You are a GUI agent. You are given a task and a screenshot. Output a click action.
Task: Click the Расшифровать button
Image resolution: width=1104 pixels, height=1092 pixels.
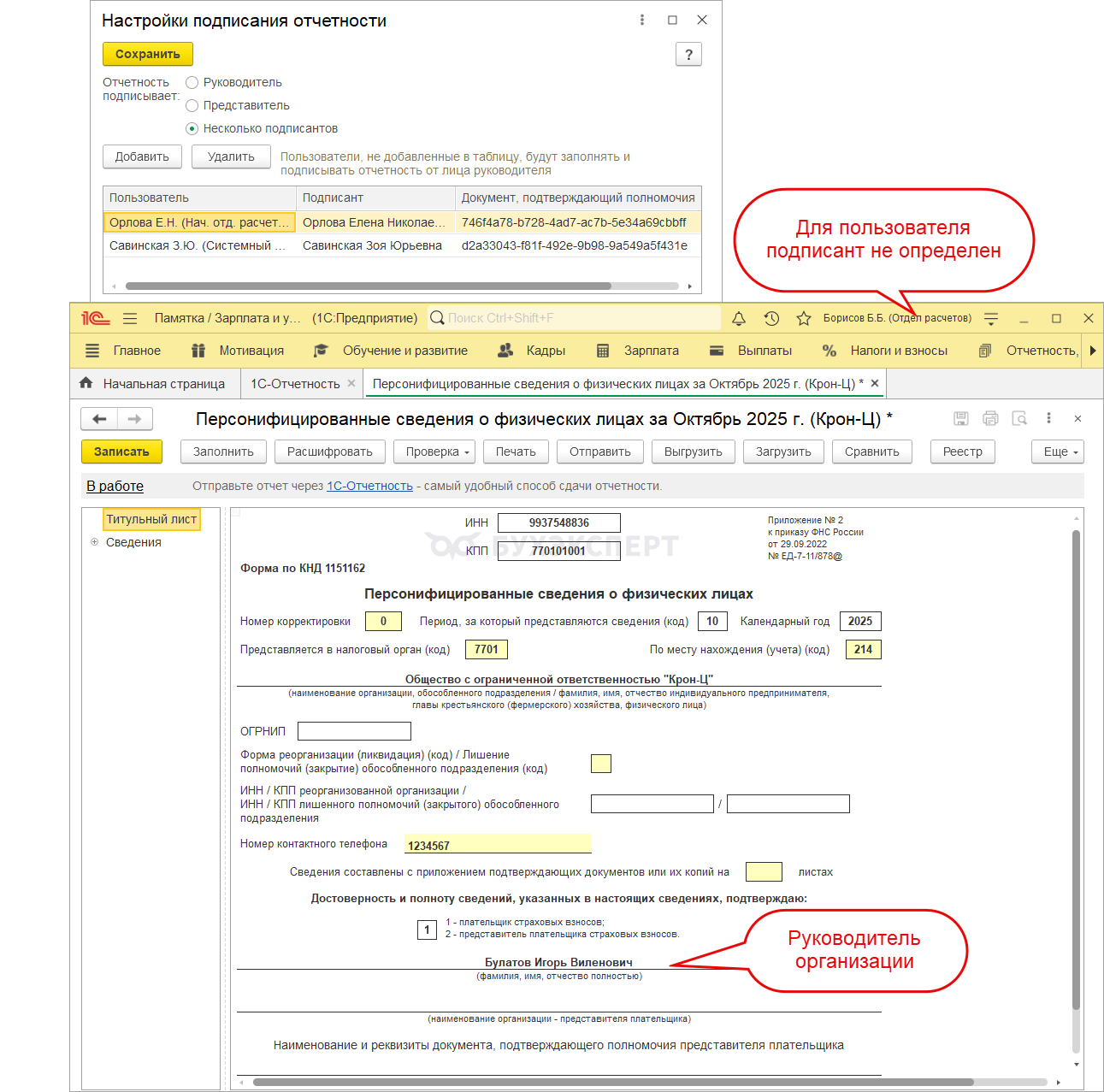(x=330, y=452)
